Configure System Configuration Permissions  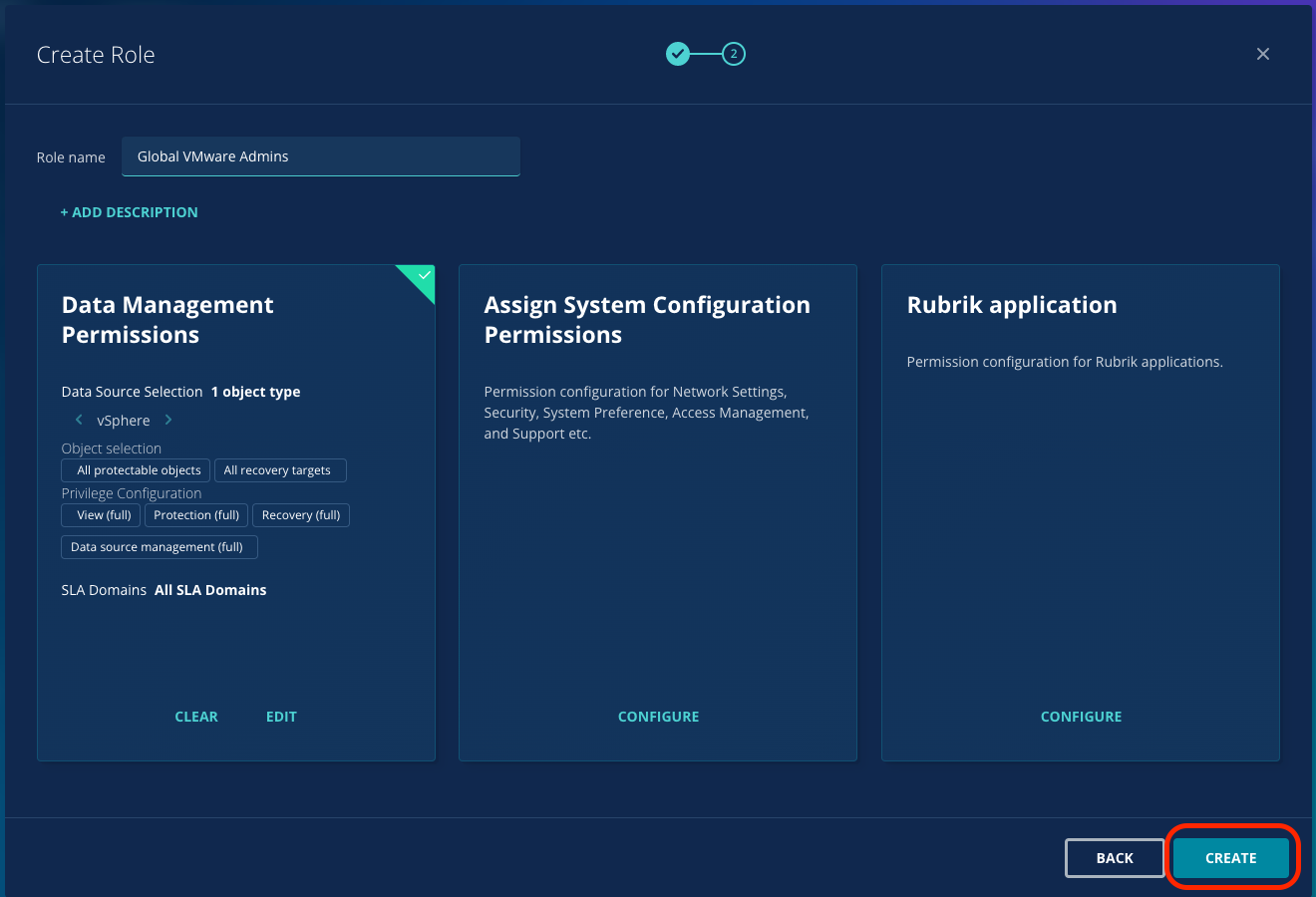[x=658, y=717]
